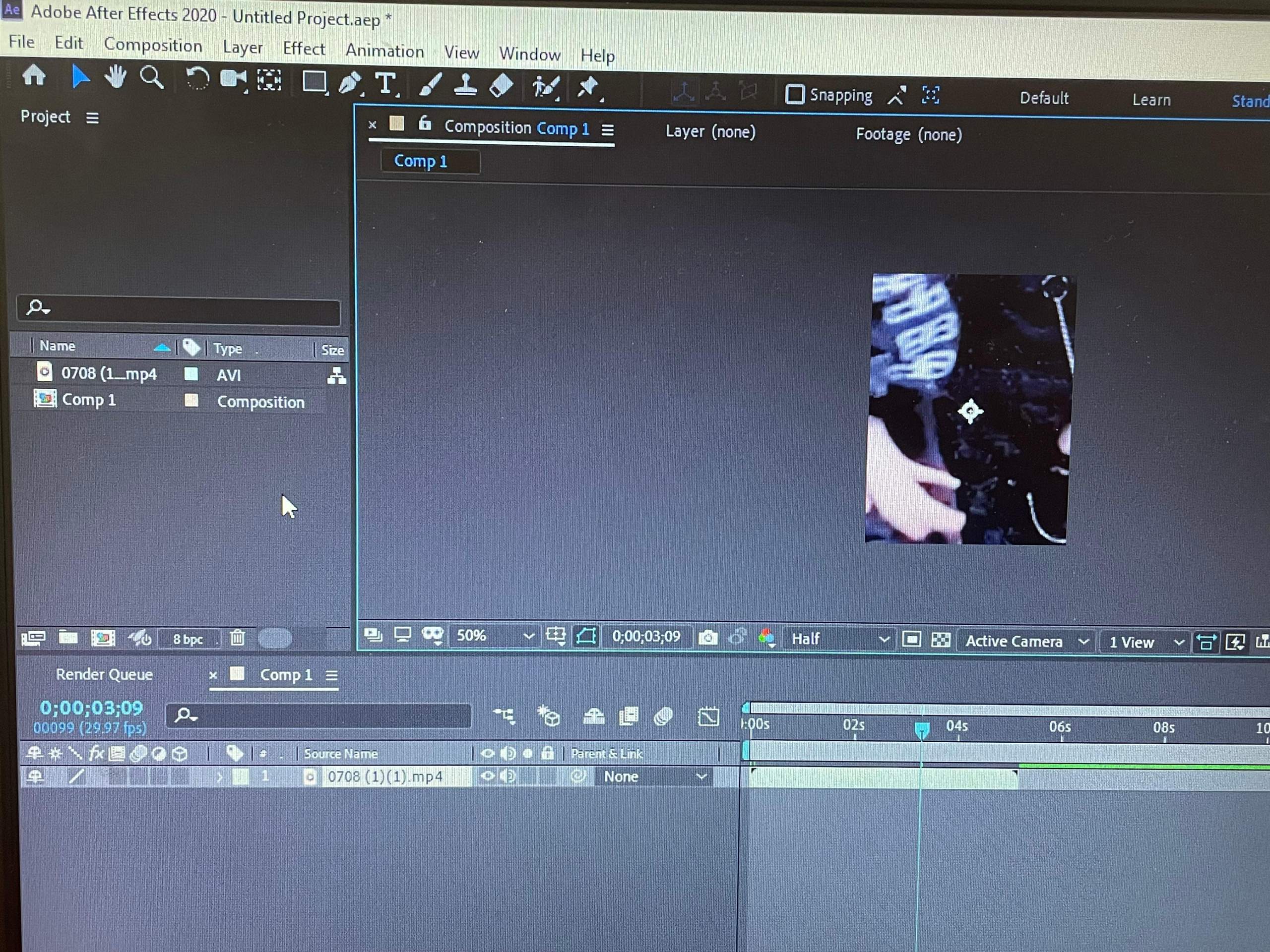The height and width of the screenshot is (952, 1270).
Task: Pick the Hand tool
Action: pos(115,79)
